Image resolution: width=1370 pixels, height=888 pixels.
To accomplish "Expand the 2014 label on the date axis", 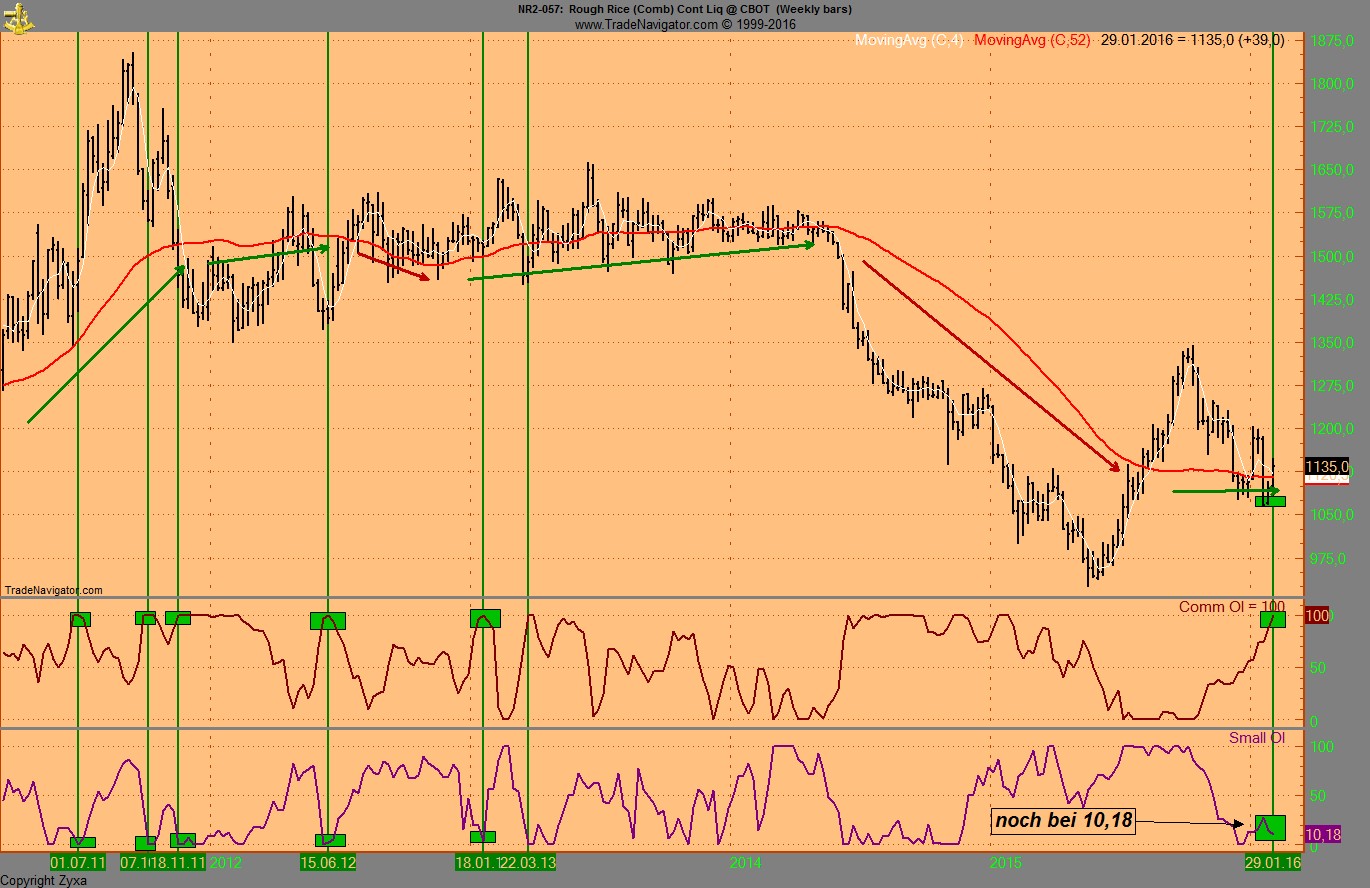I will [745, 862].
